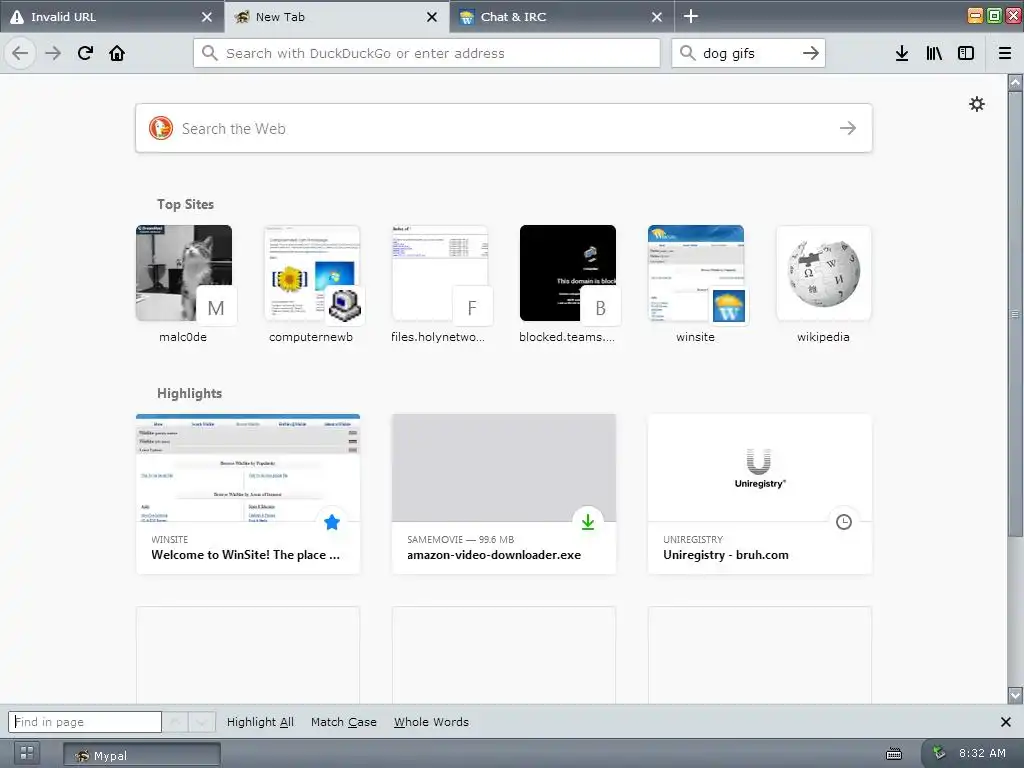1024x768 pixels.
Task: Go forward with the forward arrow
Action: click(53, 53)
